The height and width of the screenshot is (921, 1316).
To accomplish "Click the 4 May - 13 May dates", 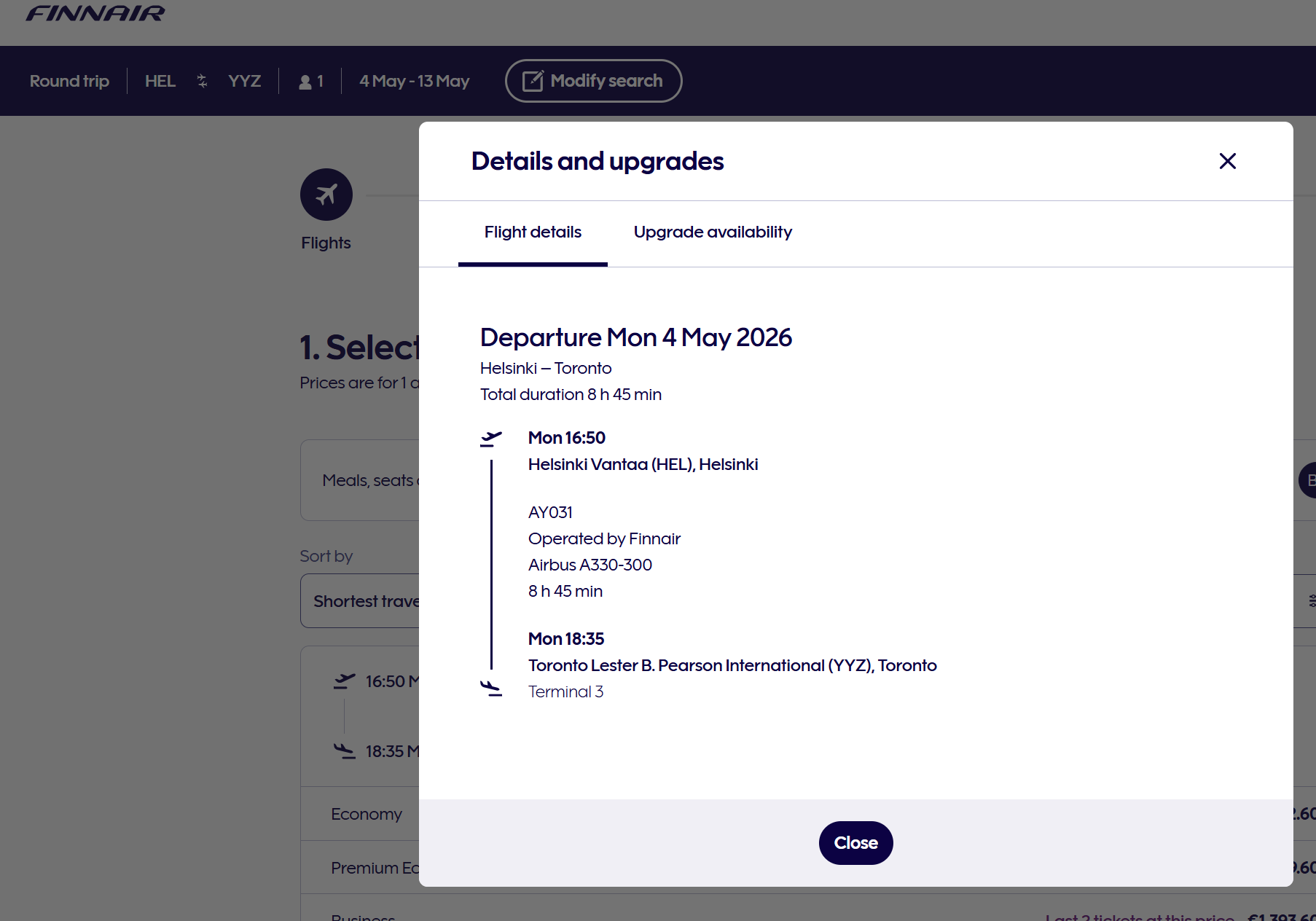I will click(414, 81).
